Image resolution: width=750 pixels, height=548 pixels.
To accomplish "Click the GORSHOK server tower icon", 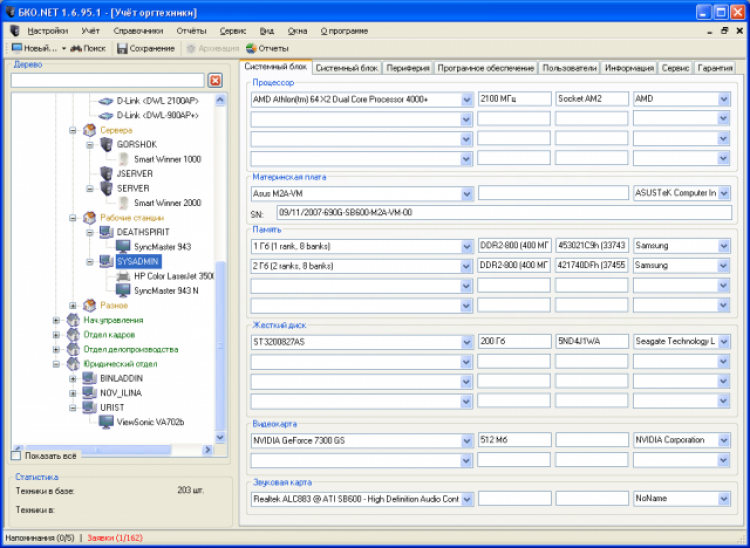I will tap(106, 144).
